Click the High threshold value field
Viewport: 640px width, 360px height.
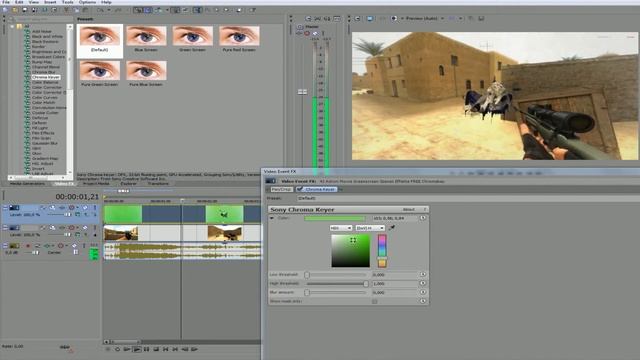point(395,284)
